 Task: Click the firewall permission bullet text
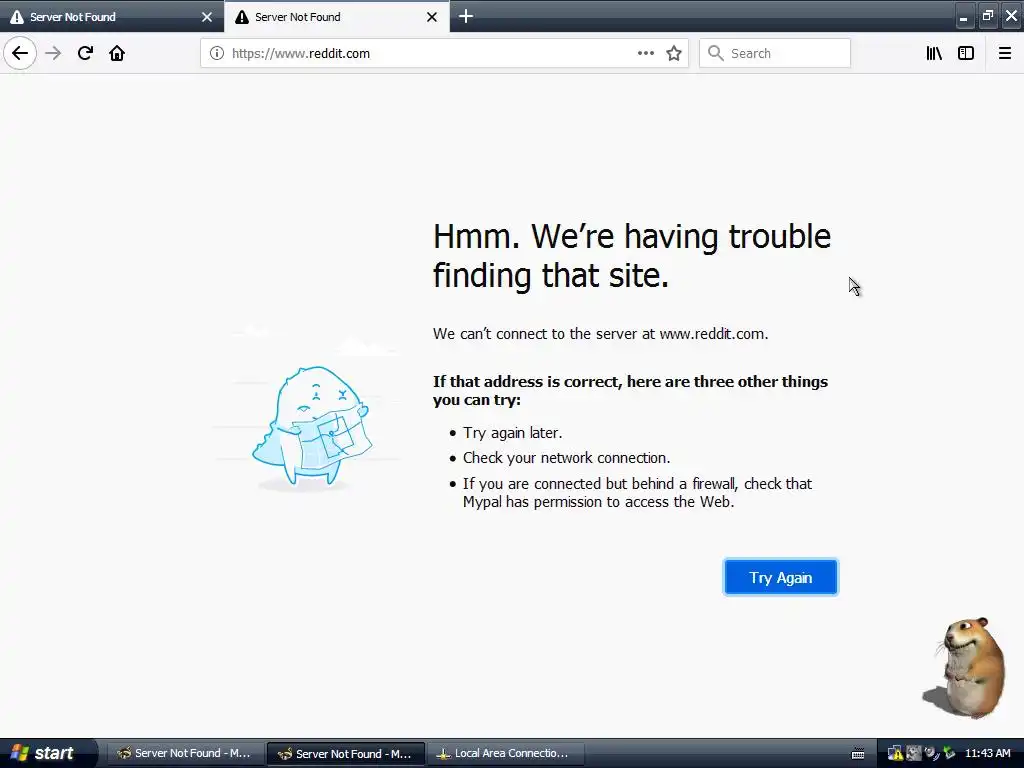tap(637, 492)
